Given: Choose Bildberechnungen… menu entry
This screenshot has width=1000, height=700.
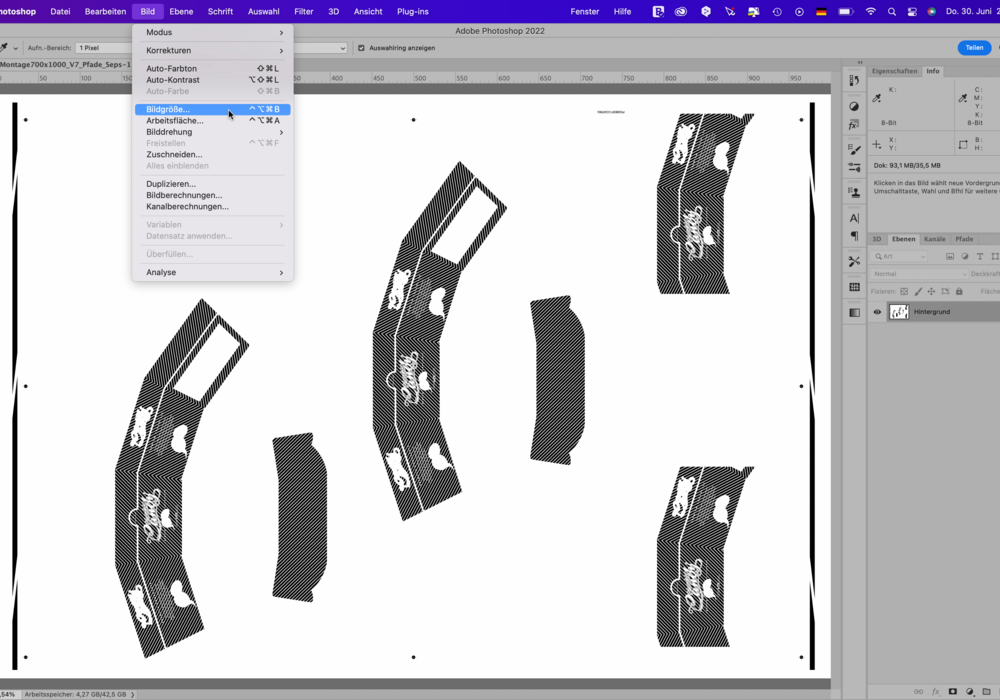Looking at the screenshot, I should pyautogui.click(x=212, y=195).
